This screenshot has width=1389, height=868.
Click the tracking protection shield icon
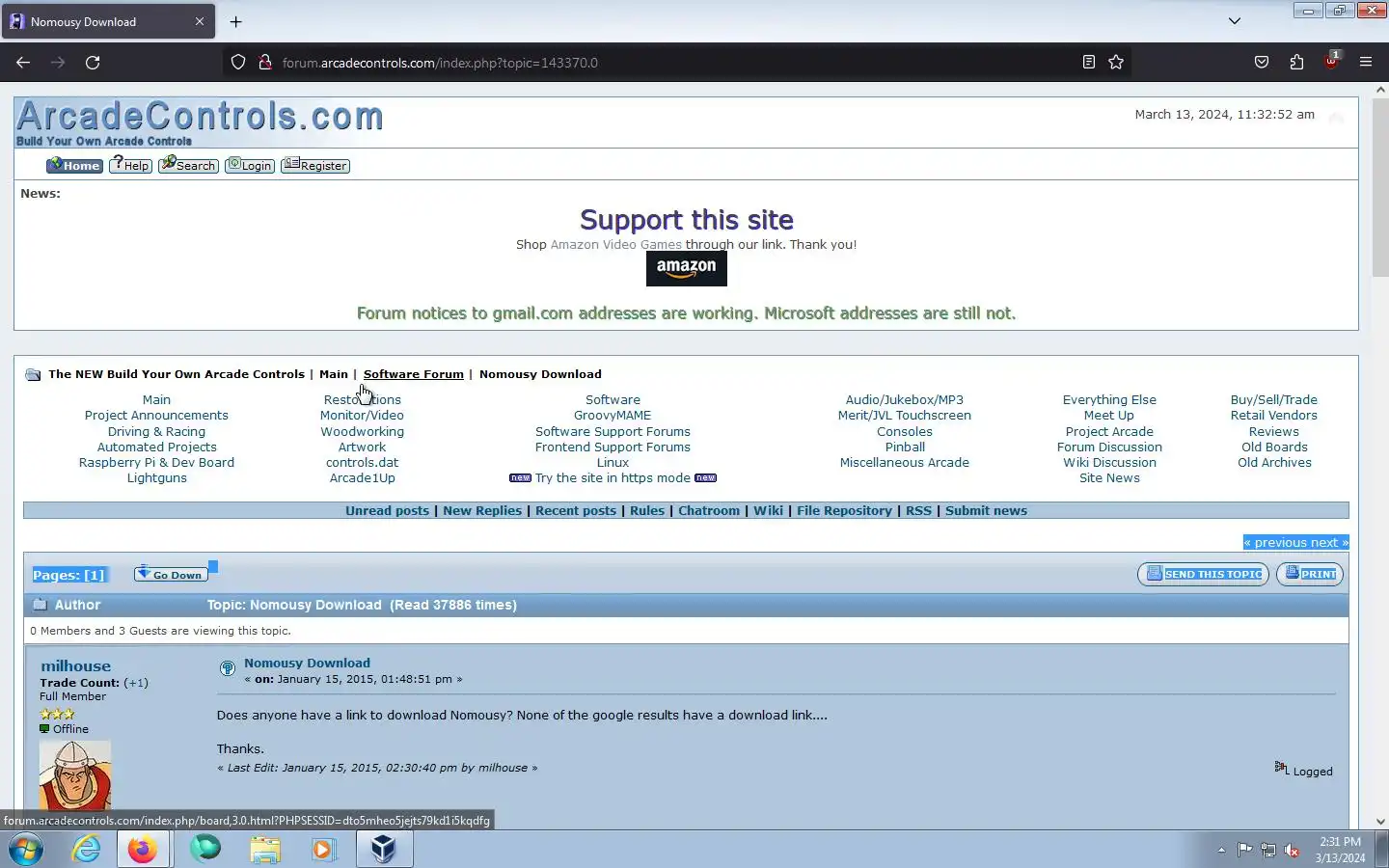238,62
